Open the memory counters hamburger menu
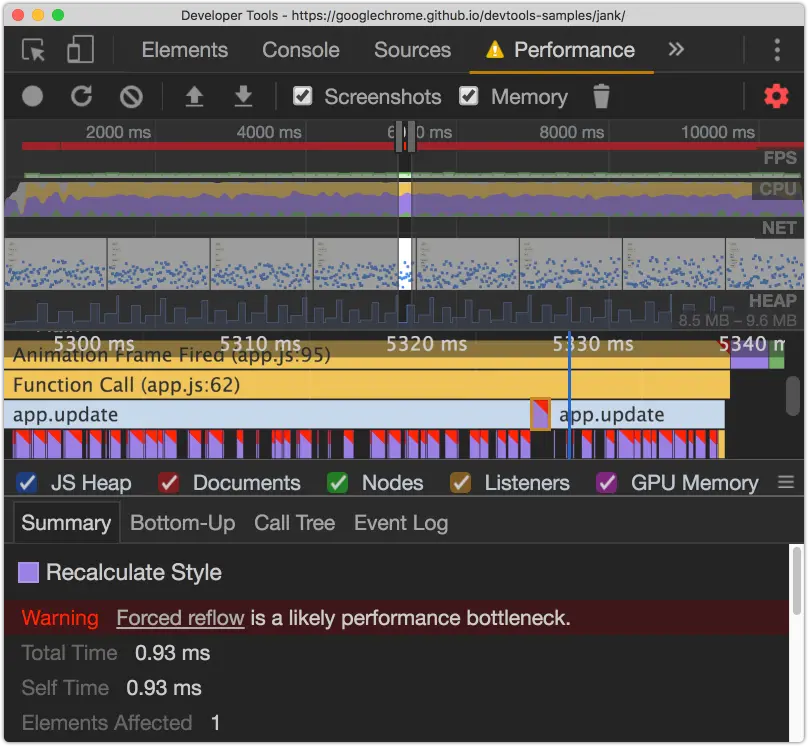This screenshot has height=746, width=808. pyautogui.click(x=786, y=483)
